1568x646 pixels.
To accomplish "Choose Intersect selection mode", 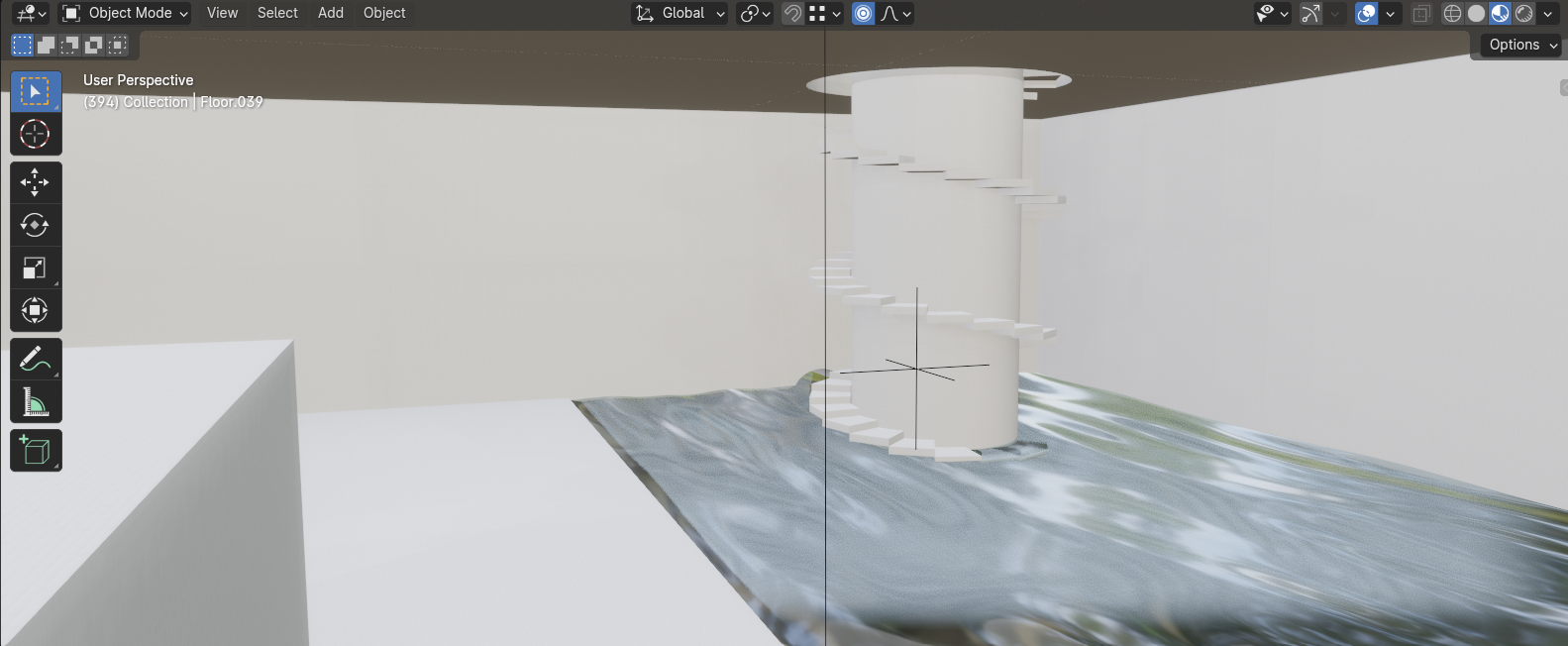I will (117, 45).
